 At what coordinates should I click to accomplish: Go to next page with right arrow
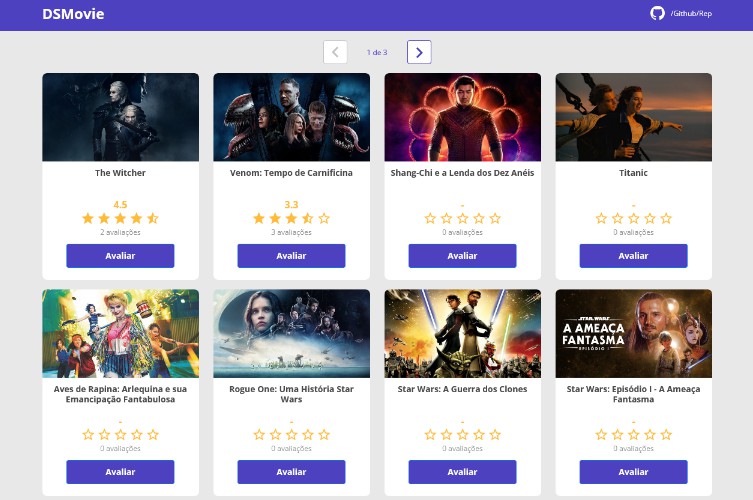pyautogui.click(x=419, y=52)
